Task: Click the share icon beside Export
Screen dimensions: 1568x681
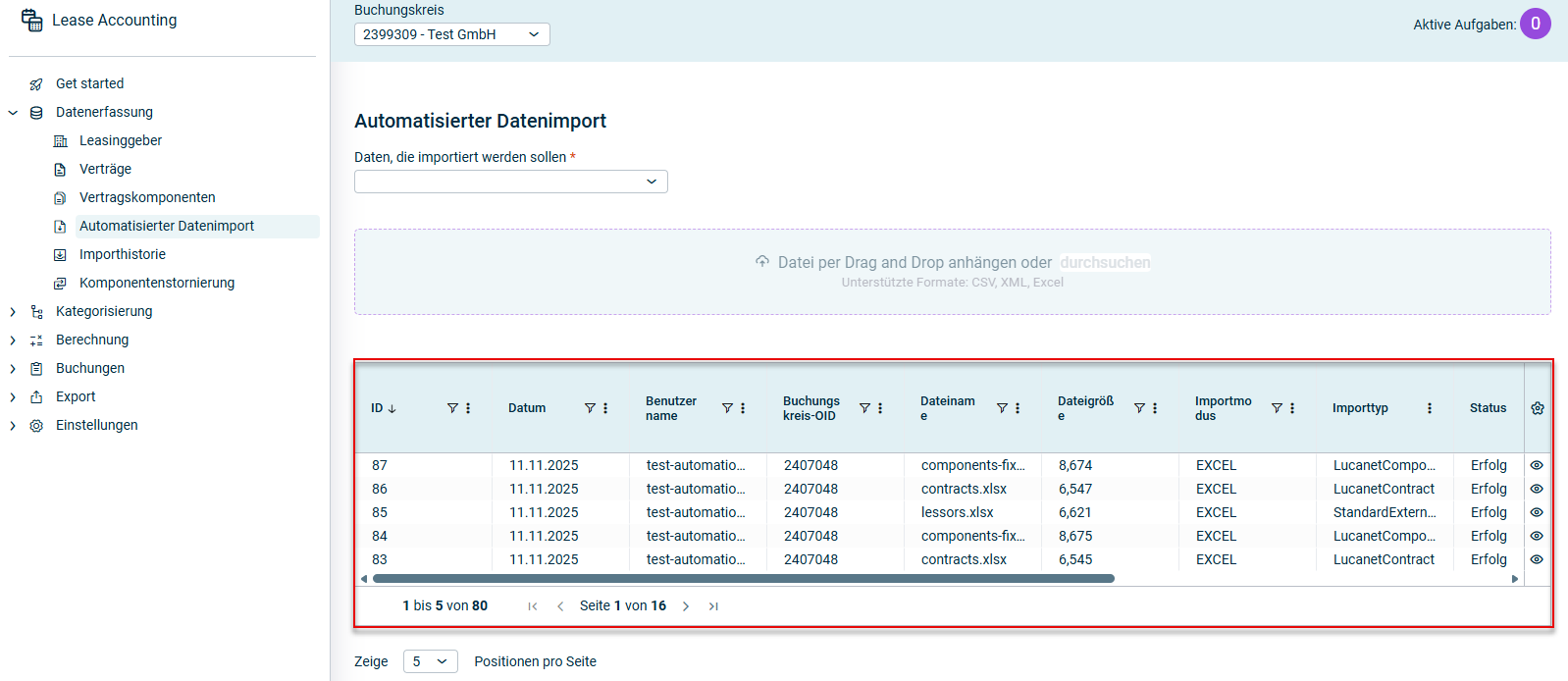Action: pyautogui.click(x=36, y=397)
